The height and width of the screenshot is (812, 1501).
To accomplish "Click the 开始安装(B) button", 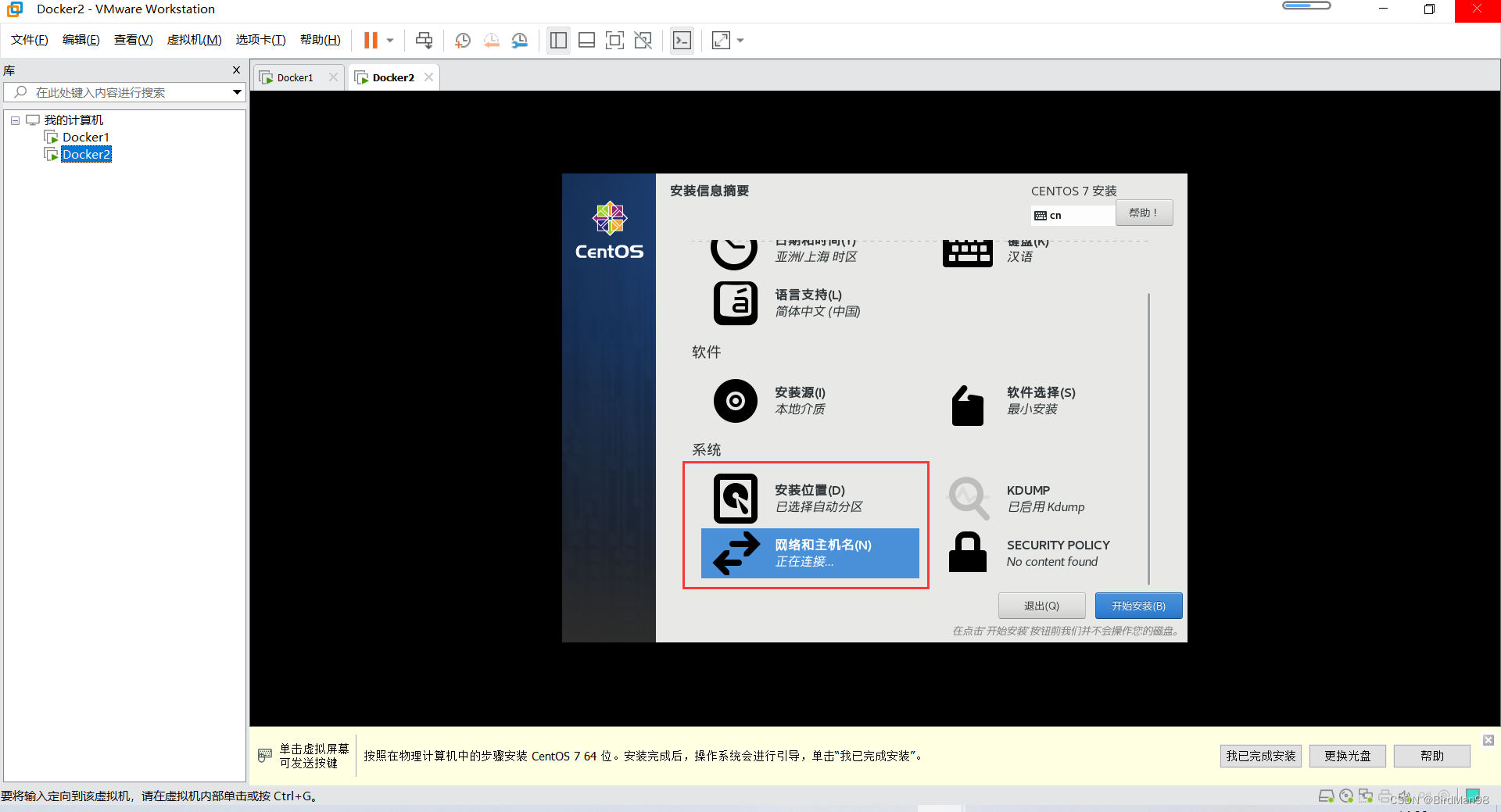I will (1138, 606).
